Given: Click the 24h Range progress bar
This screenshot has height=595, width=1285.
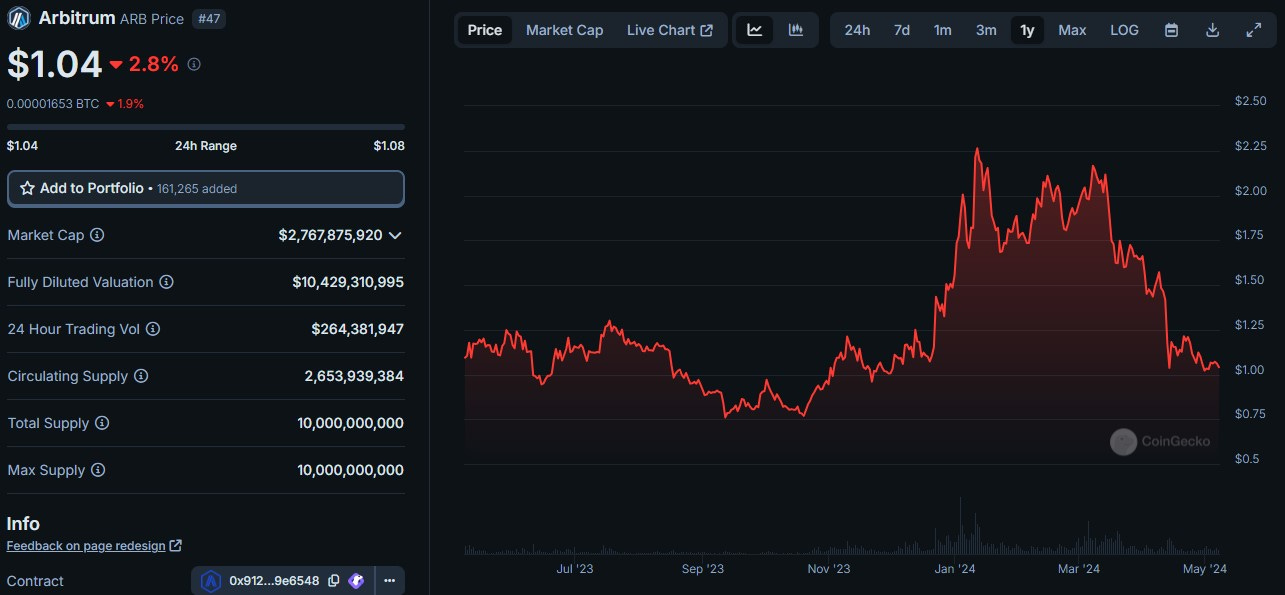Looking at the screenshot, I should tap(206, 127).
